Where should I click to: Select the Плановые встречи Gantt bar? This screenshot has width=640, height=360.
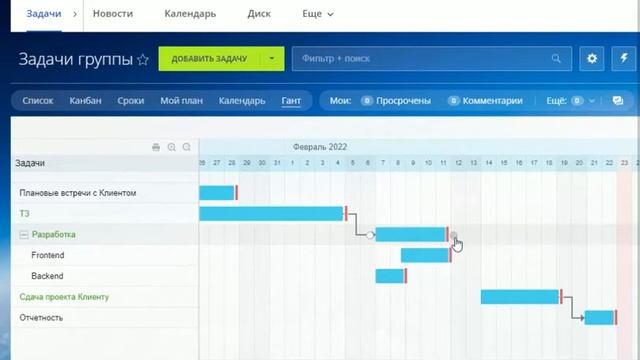(x=217, y=193)
